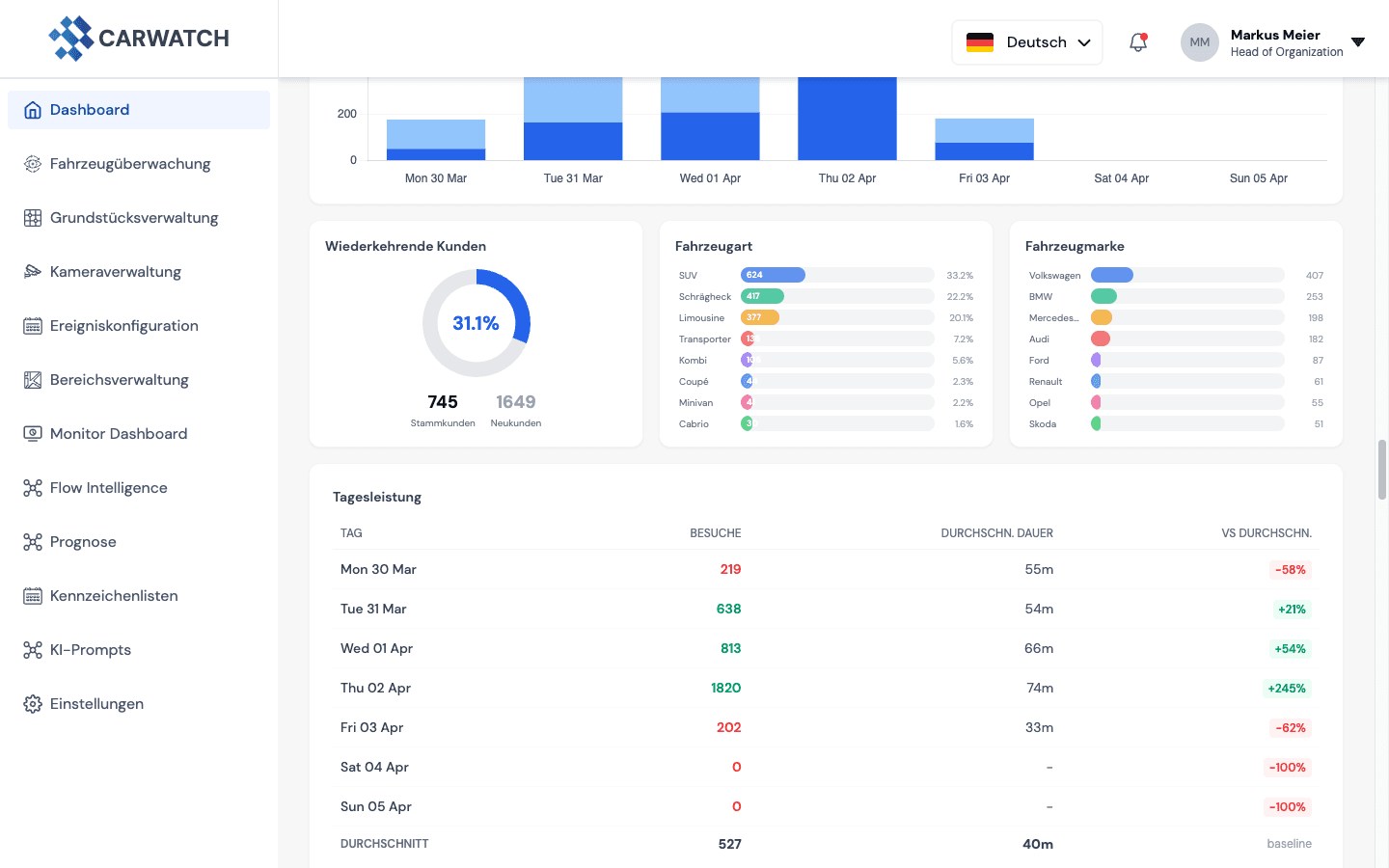Select the Fahrzeugüberwachung icon in the sidebar

33,163
